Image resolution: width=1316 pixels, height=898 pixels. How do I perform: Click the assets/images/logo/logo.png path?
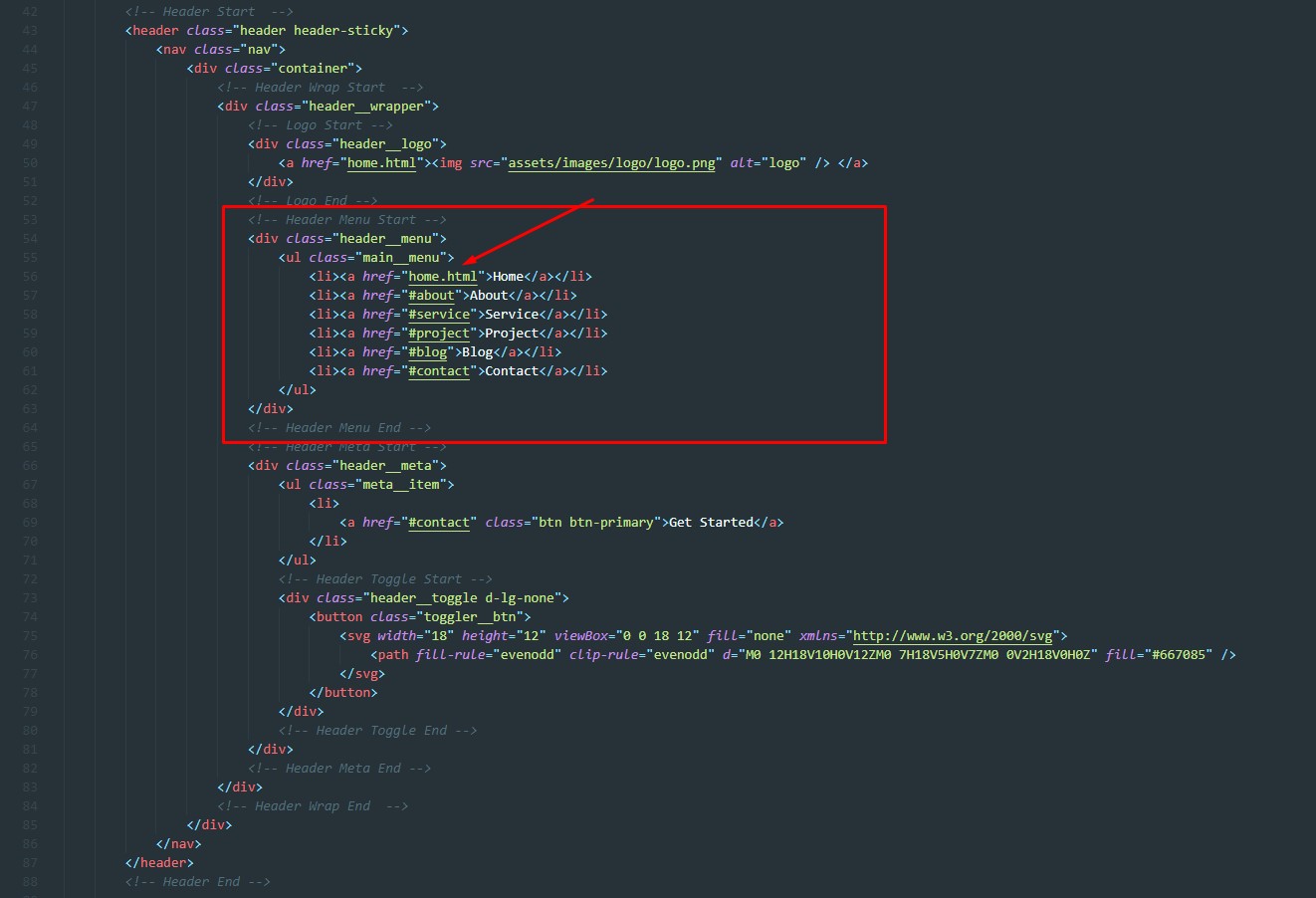click(611, 163)
